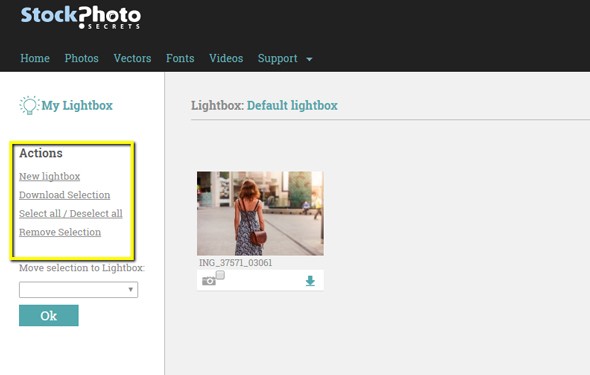Tick the selection checkbox under the photo

pos(220,275)
